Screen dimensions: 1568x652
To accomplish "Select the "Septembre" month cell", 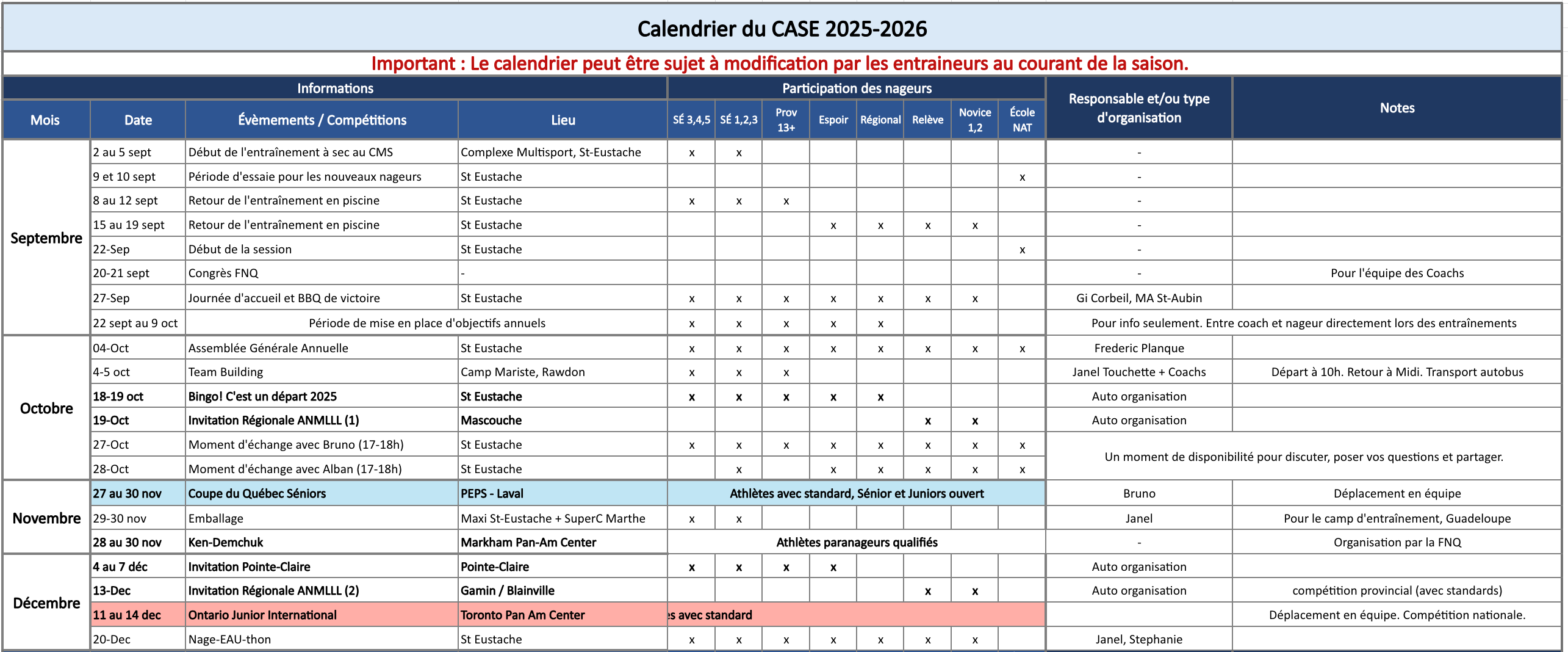I will (x=46, y=238).
